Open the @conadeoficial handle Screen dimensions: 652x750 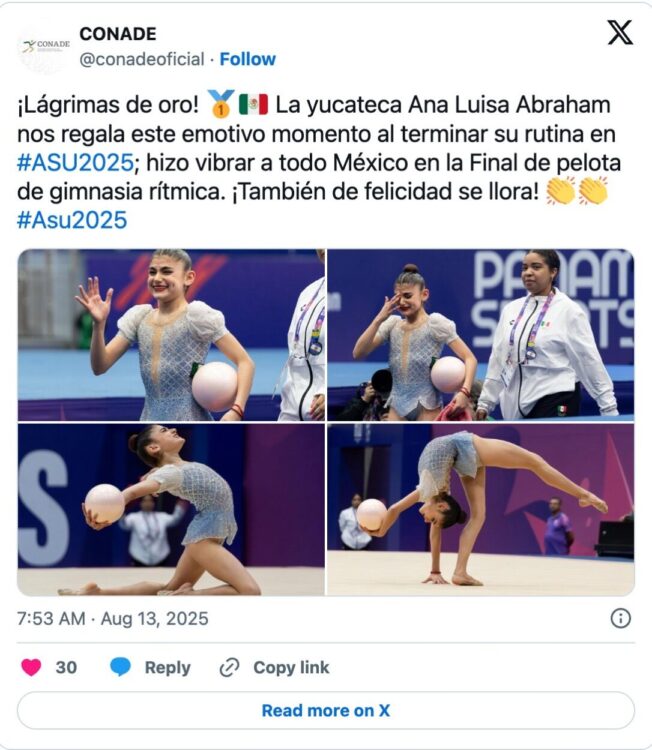coord(142,59)
